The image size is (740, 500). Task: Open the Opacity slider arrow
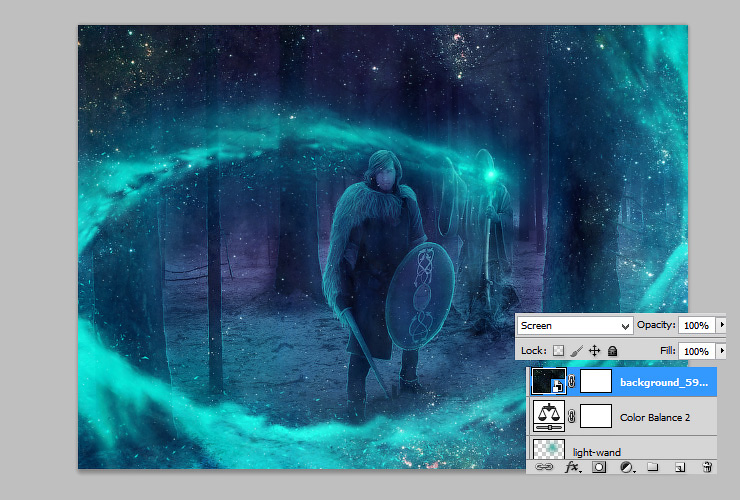click(722, 325)
